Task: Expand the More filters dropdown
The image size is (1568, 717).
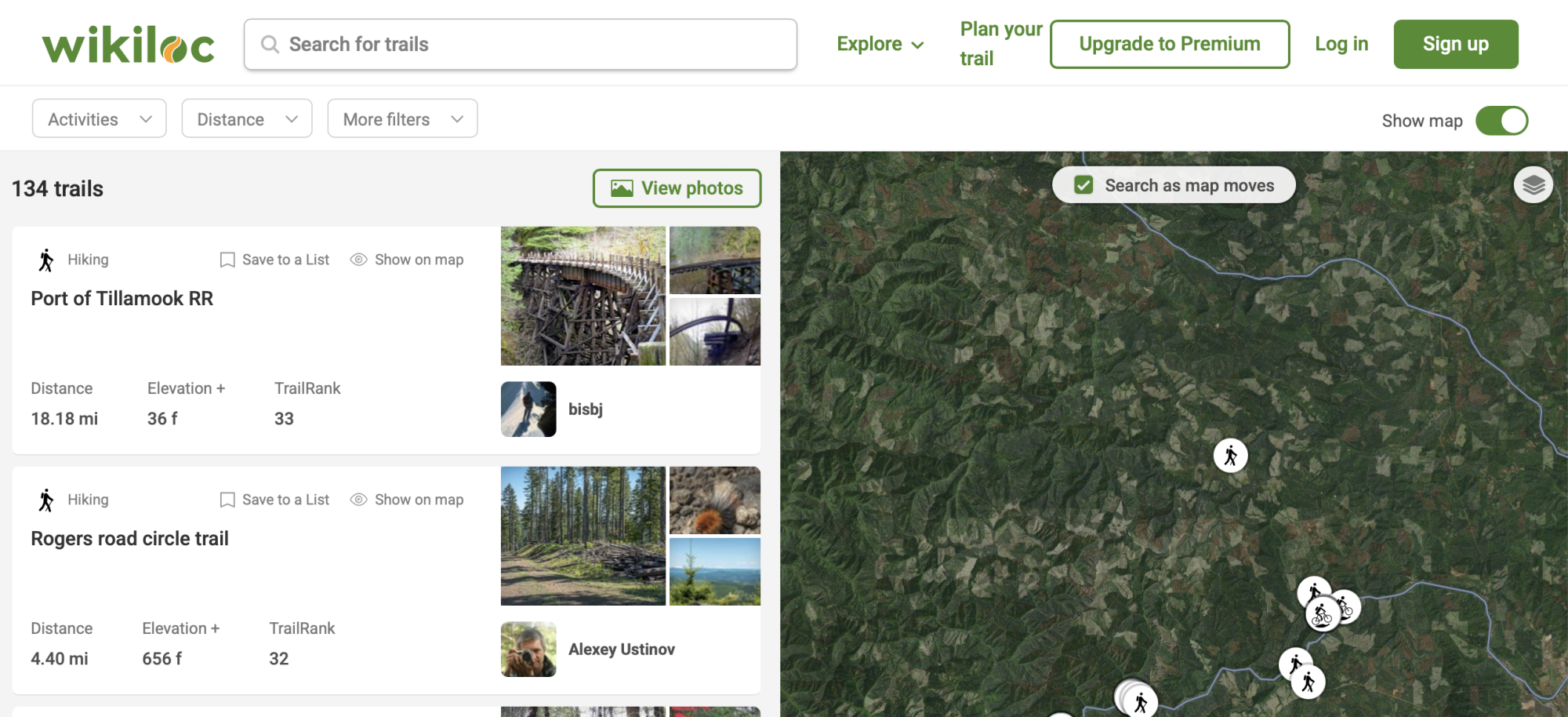Action: click(402, 118)
